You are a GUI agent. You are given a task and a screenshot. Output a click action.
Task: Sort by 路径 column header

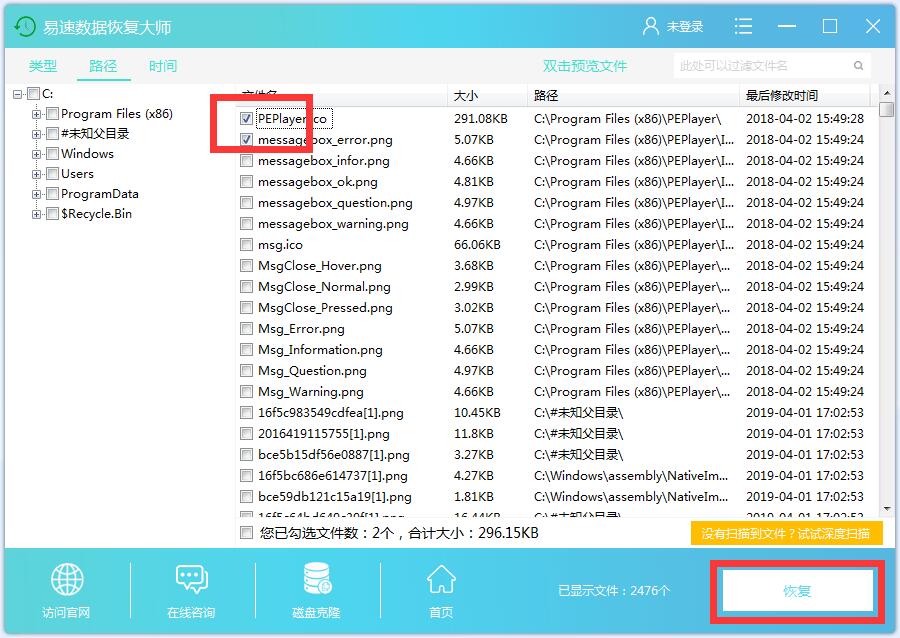[x=634, y=95]
